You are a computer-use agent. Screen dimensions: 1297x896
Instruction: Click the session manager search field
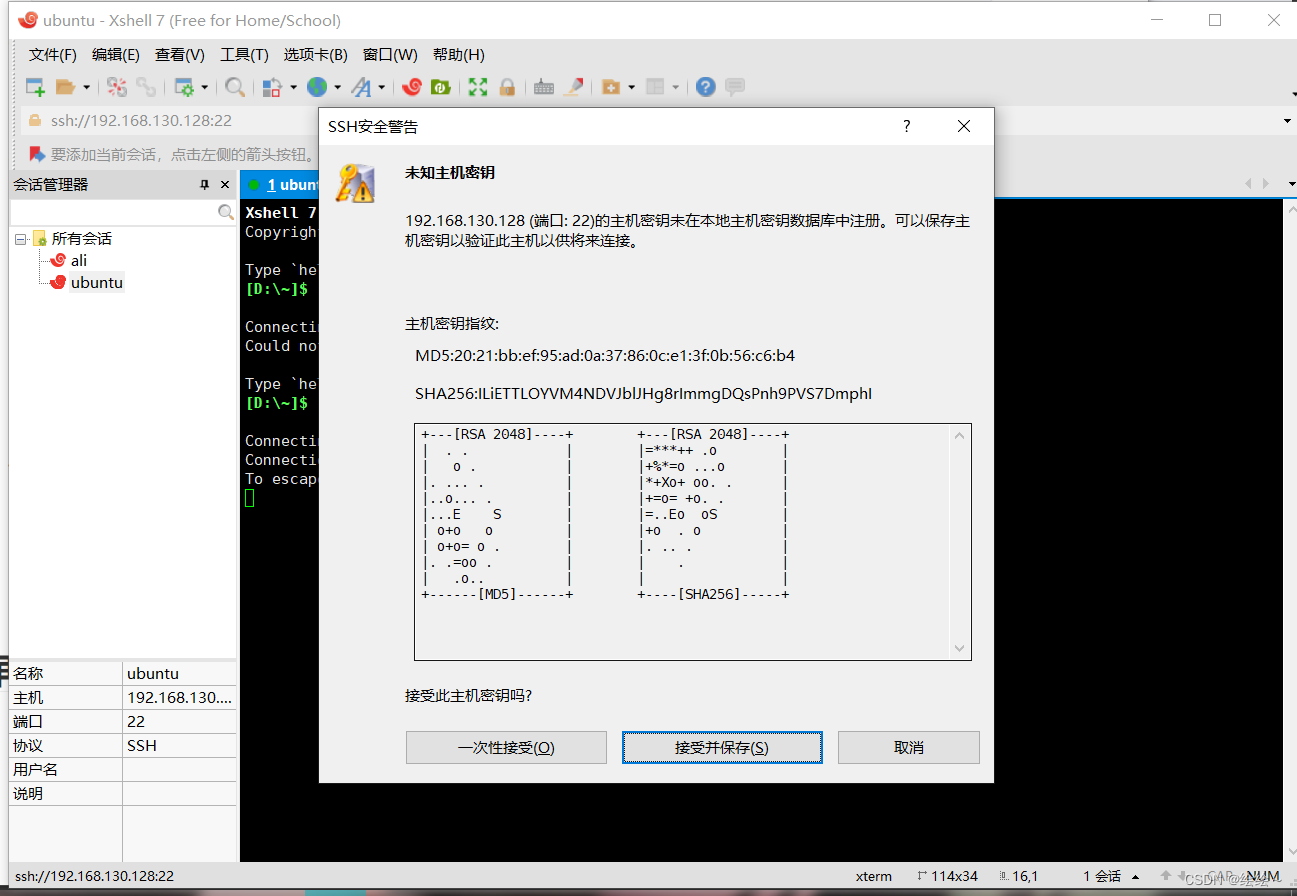(113, 212)
